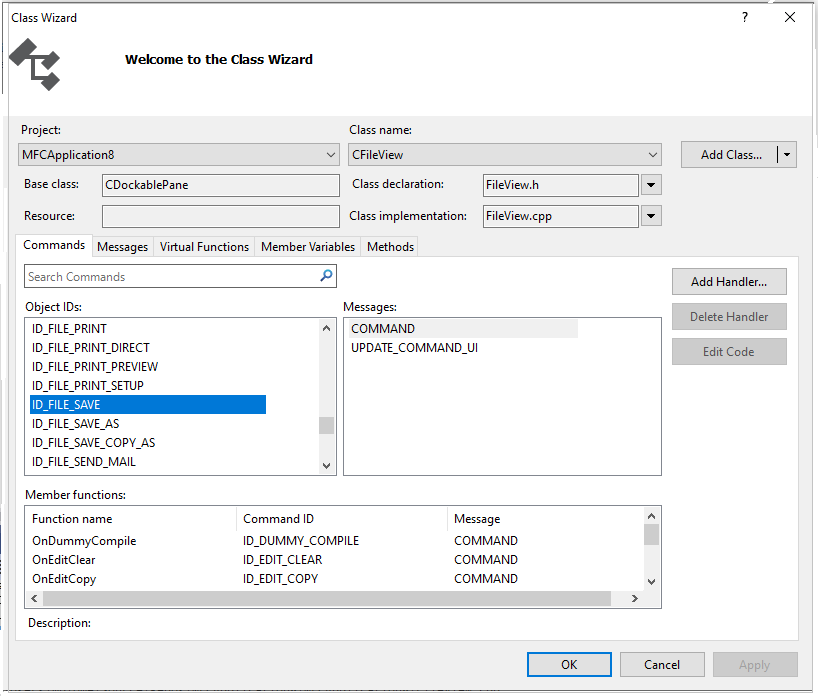Go to the Methods tab

point(390,247)
